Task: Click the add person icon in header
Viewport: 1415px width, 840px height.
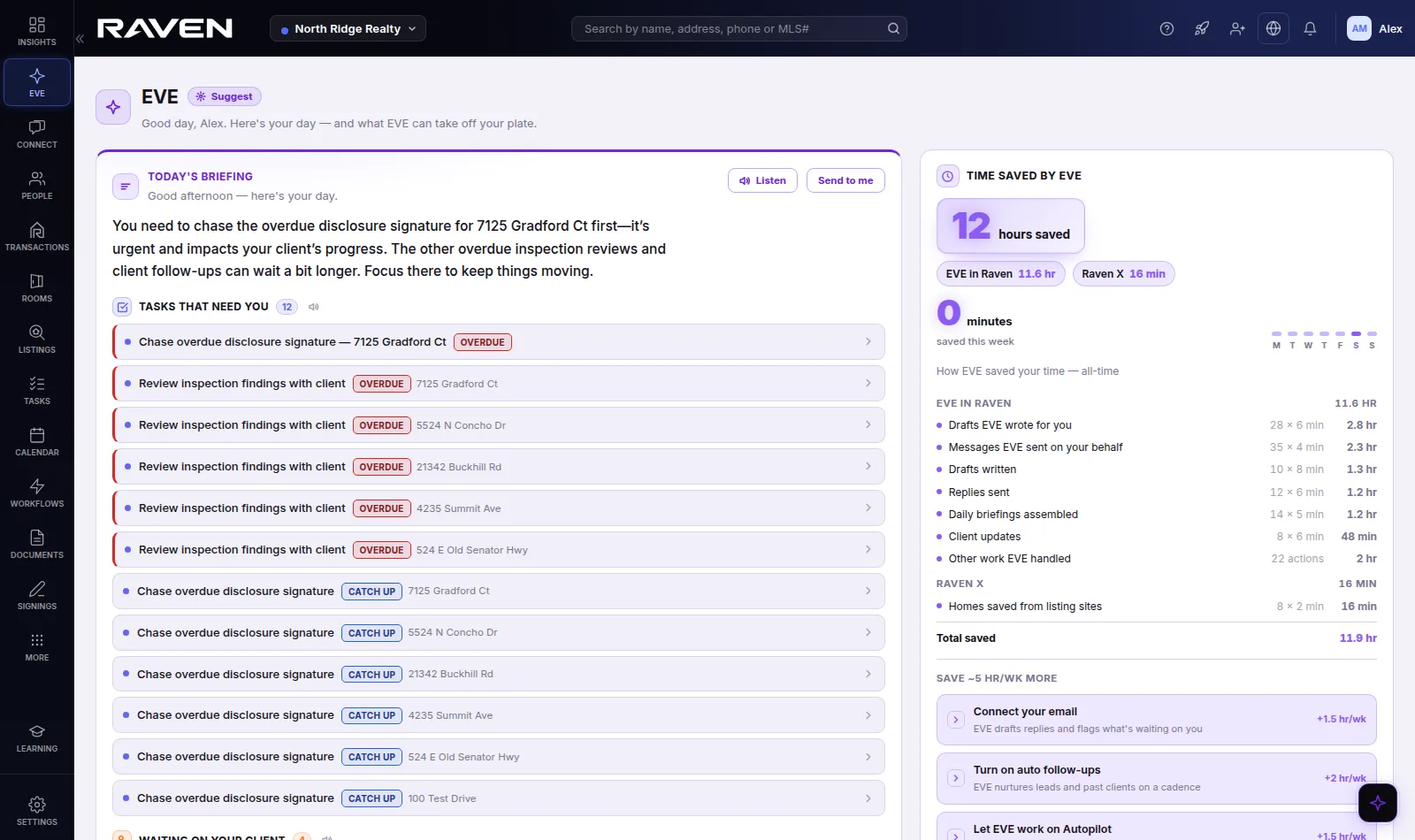Action: (x=1237, y=28)
